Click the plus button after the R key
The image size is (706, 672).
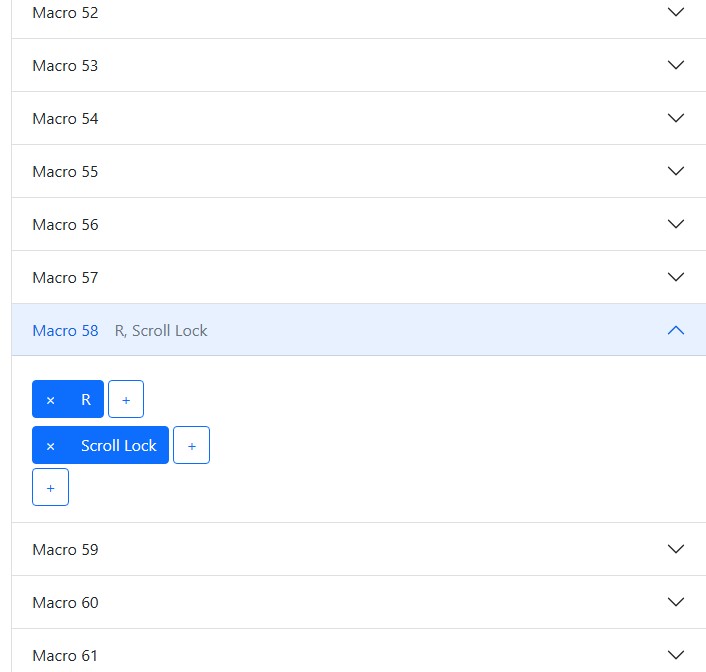pos(126,400)
